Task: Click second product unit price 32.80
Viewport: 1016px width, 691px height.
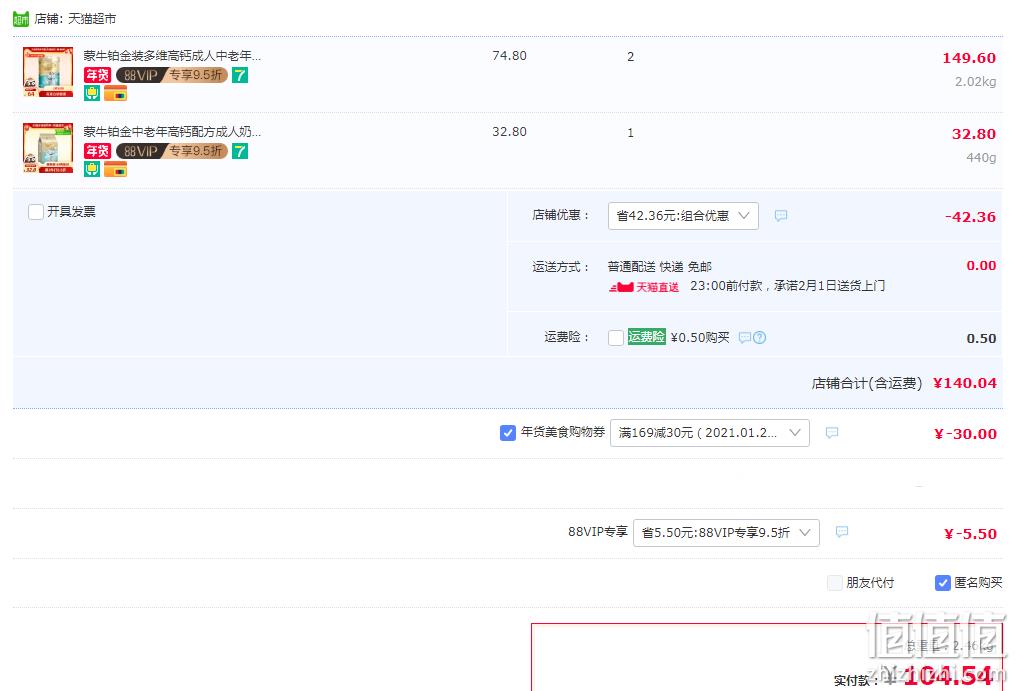Action: click(x=509, y=132)
